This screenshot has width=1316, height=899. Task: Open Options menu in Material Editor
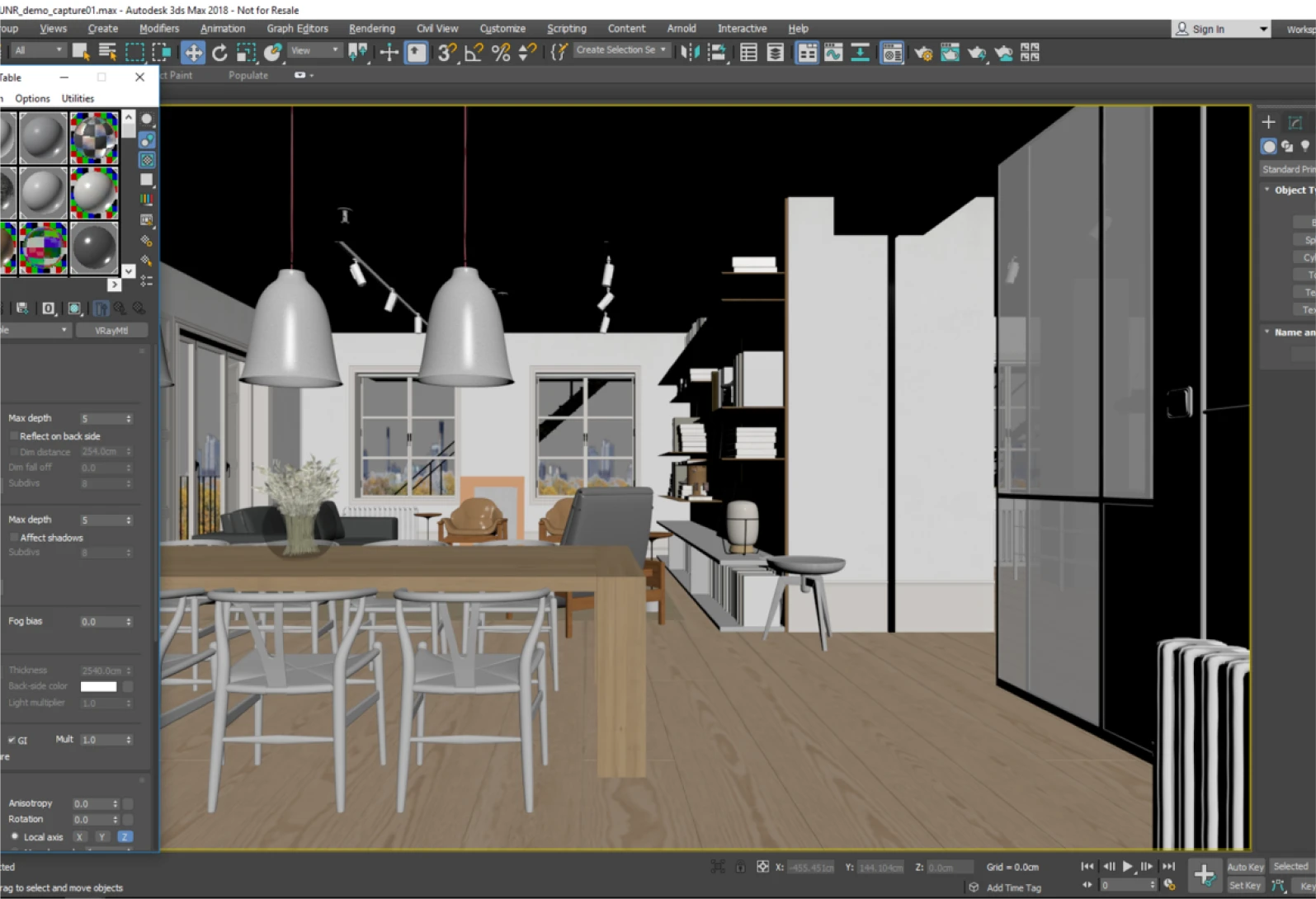32,98
